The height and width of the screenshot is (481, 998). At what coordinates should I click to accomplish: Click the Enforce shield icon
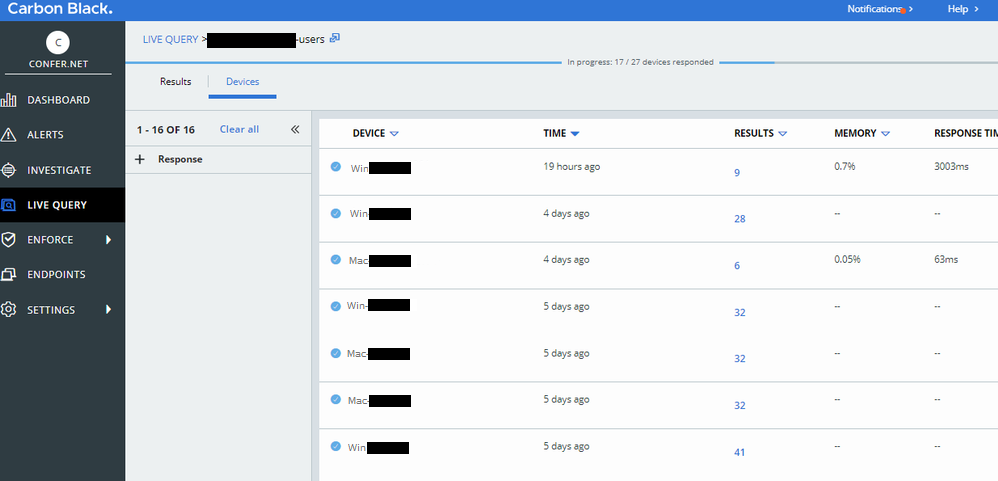coord(9,240)
